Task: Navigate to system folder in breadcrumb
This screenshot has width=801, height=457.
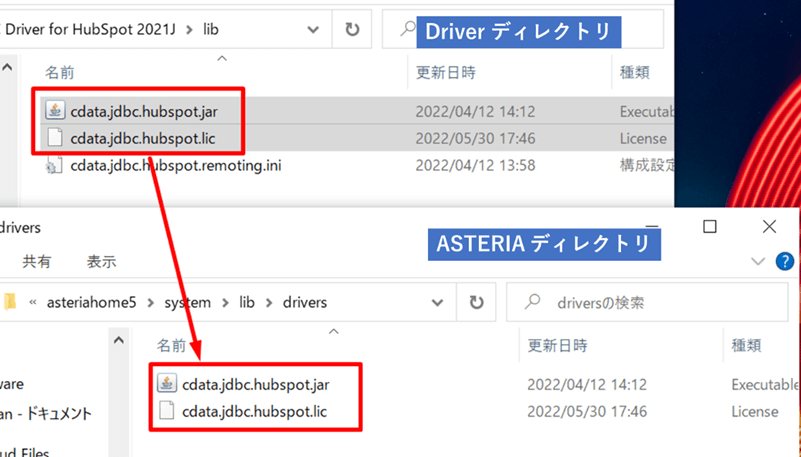Action: click(x=187, y=302)
